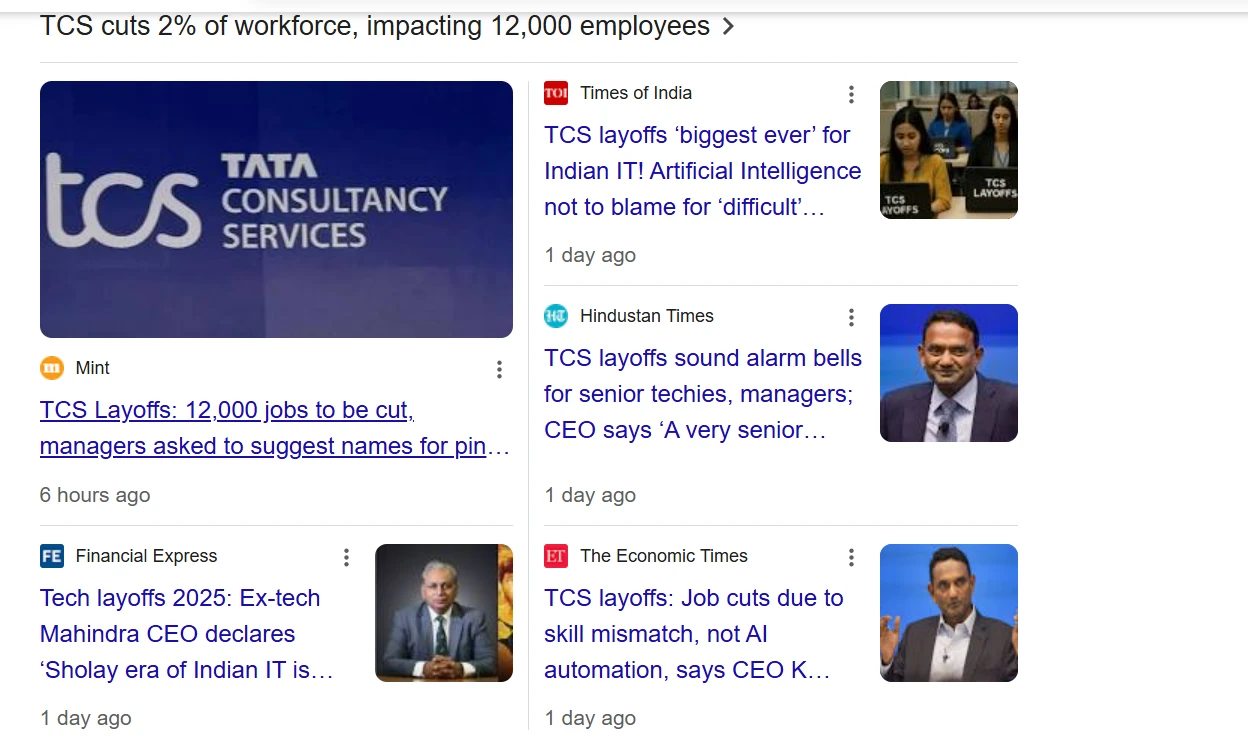The width and height of the screenshot is (1248, 742).
Task: Click the Financial Express logo icon
Action: pyautogui.click(x=52, y=556)
